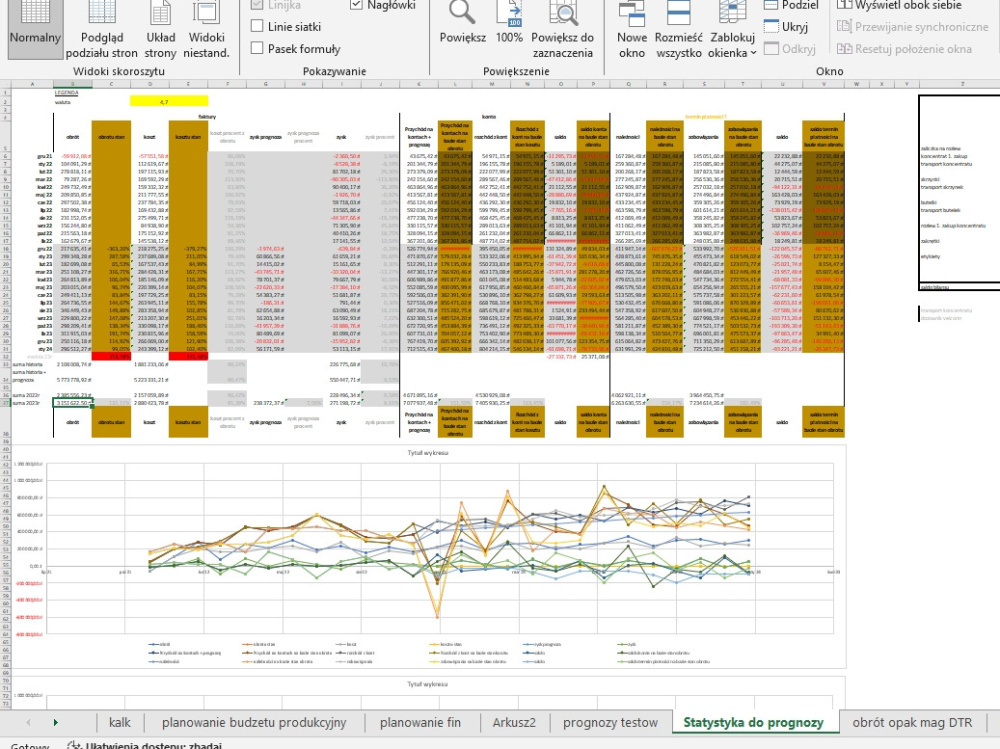Switch to the planowanie fin sheet

420,722
